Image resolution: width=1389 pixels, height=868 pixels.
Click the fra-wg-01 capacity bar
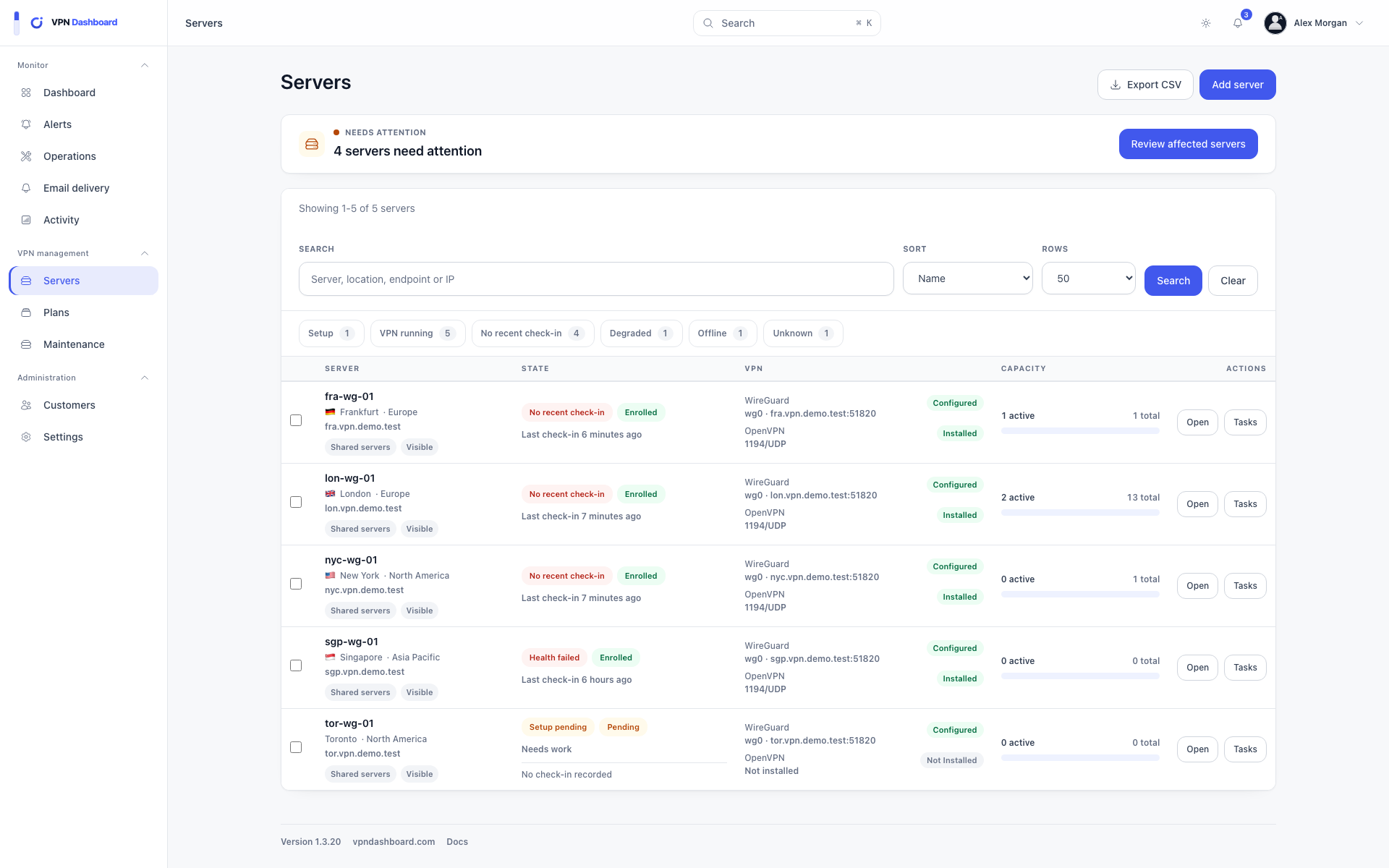tap(1080, 431)
